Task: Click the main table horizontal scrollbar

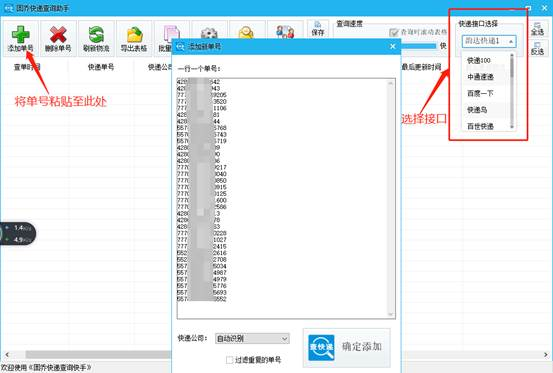Action: tap(98, 354)
